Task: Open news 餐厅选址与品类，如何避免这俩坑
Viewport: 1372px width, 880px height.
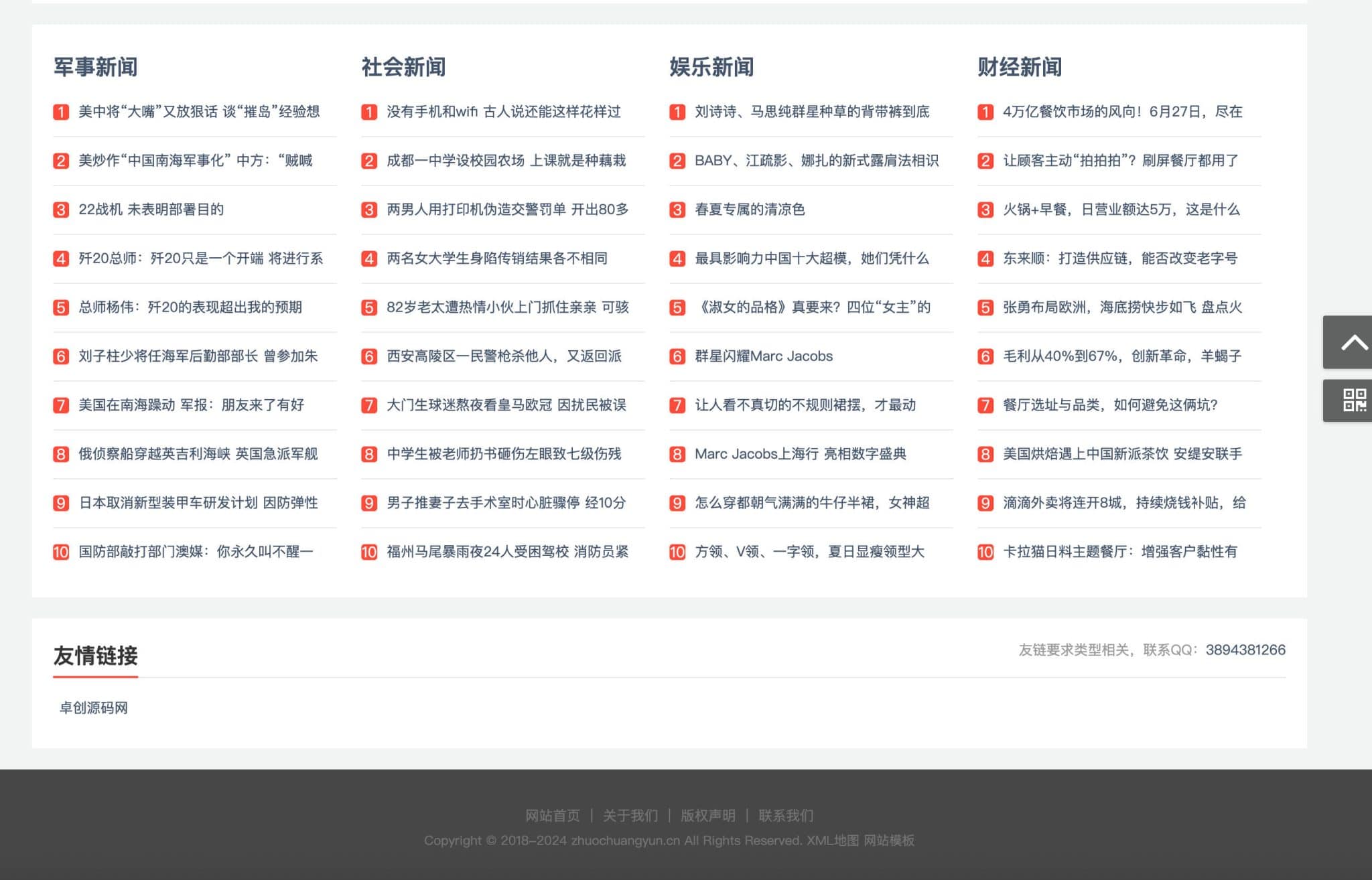Action: point(1110,405)
